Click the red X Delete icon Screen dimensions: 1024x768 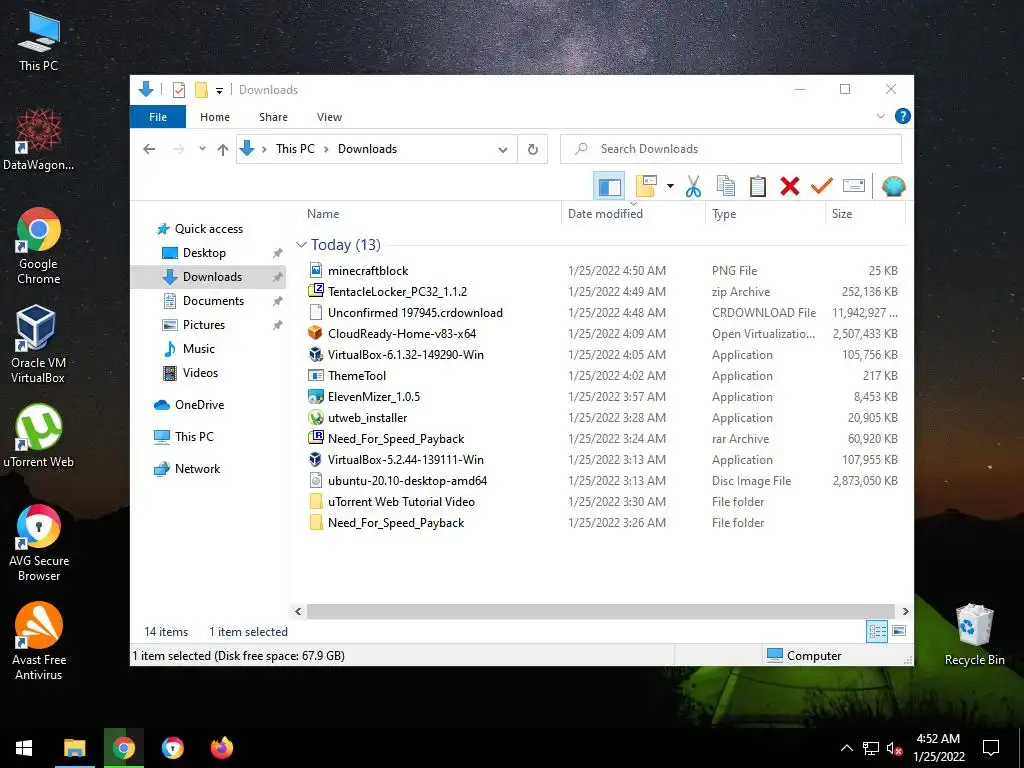coord(790,186)
